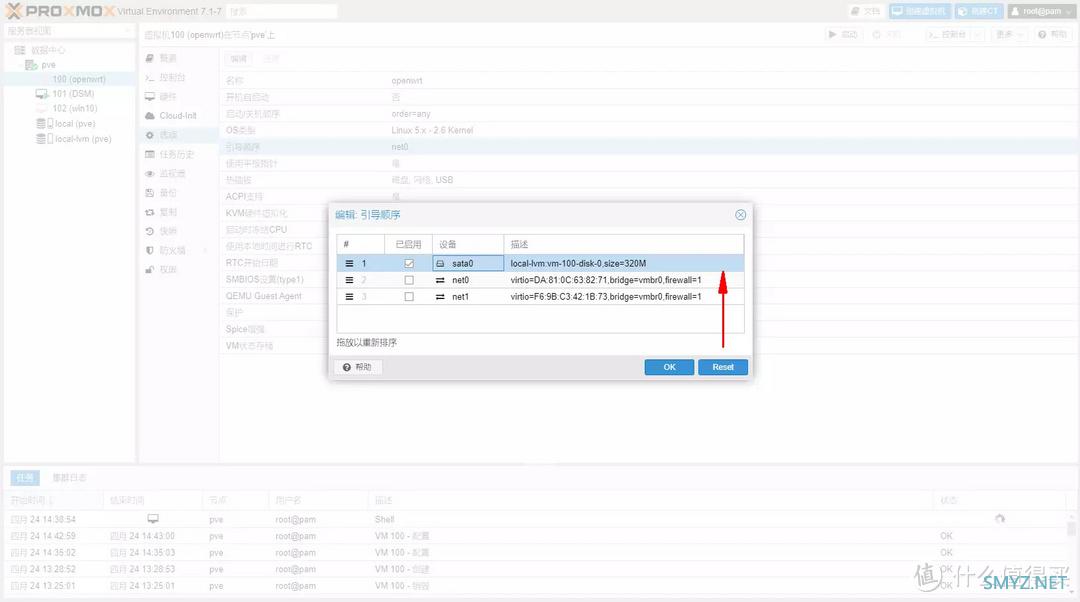Click the task history icon in VM menu

(x=149, y=155)
